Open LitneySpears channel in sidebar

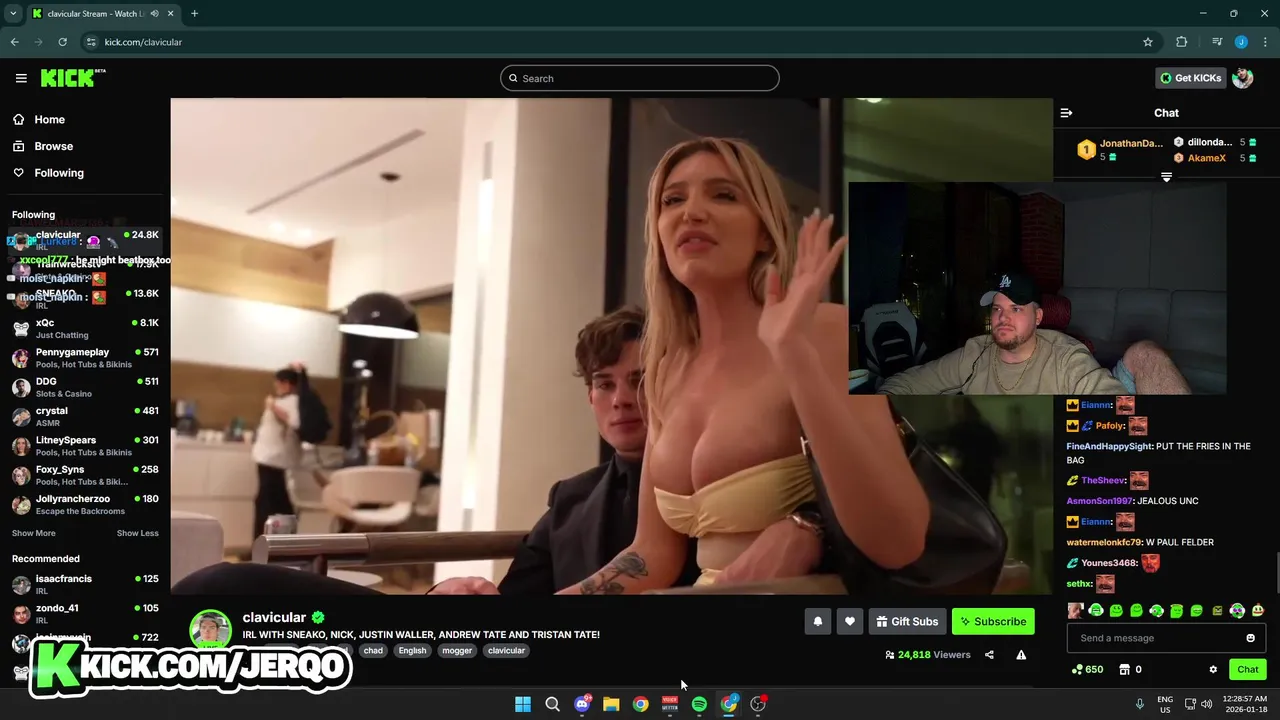coord(85,445)
